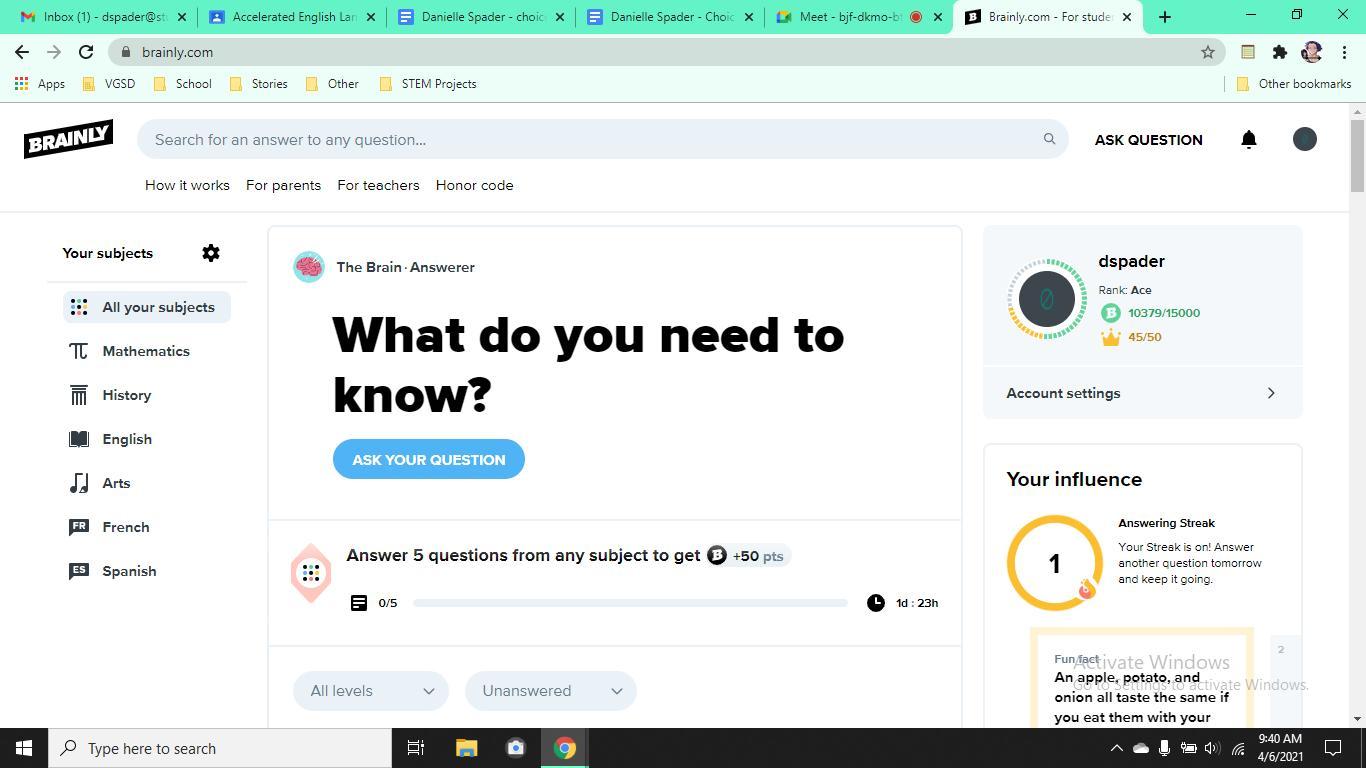Open the STEM Projects bookmarks folder

pyautogui.click(x=428, y=84)
